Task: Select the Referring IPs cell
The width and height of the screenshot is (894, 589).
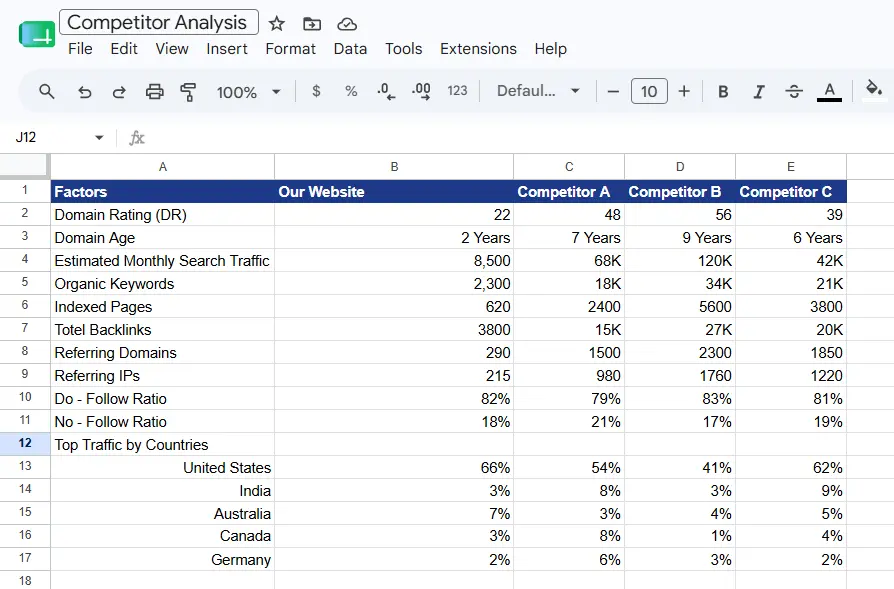Action: [x=162, y=376]
